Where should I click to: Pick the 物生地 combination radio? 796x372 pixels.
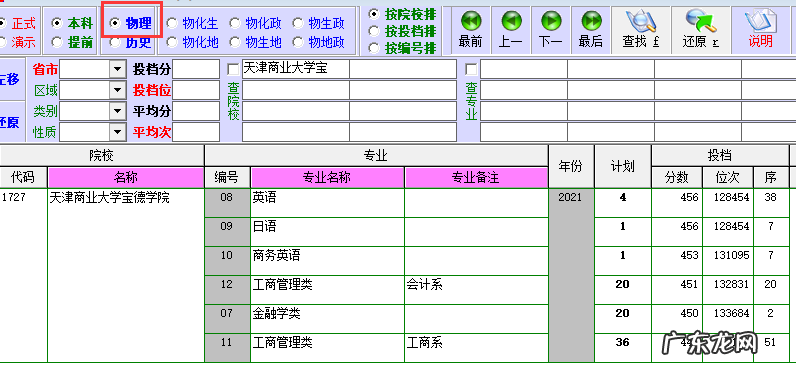pos(235,43)
